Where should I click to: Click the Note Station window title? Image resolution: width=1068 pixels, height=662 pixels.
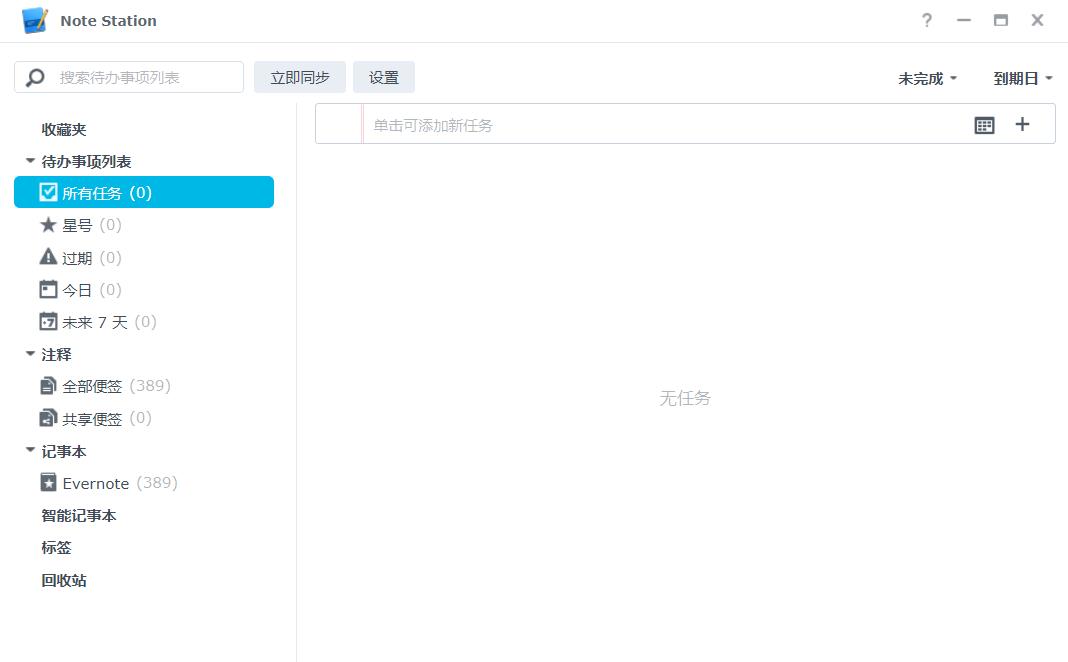108,20
